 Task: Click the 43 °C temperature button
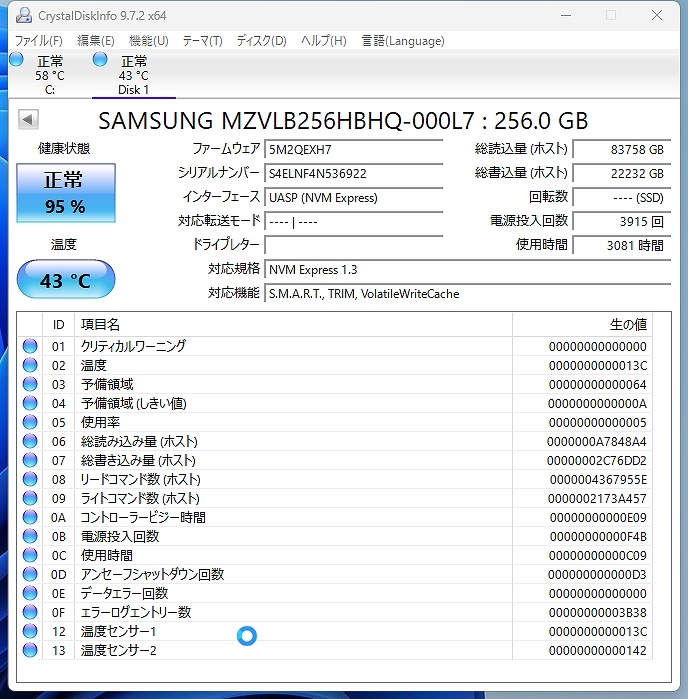pos(65,280)
